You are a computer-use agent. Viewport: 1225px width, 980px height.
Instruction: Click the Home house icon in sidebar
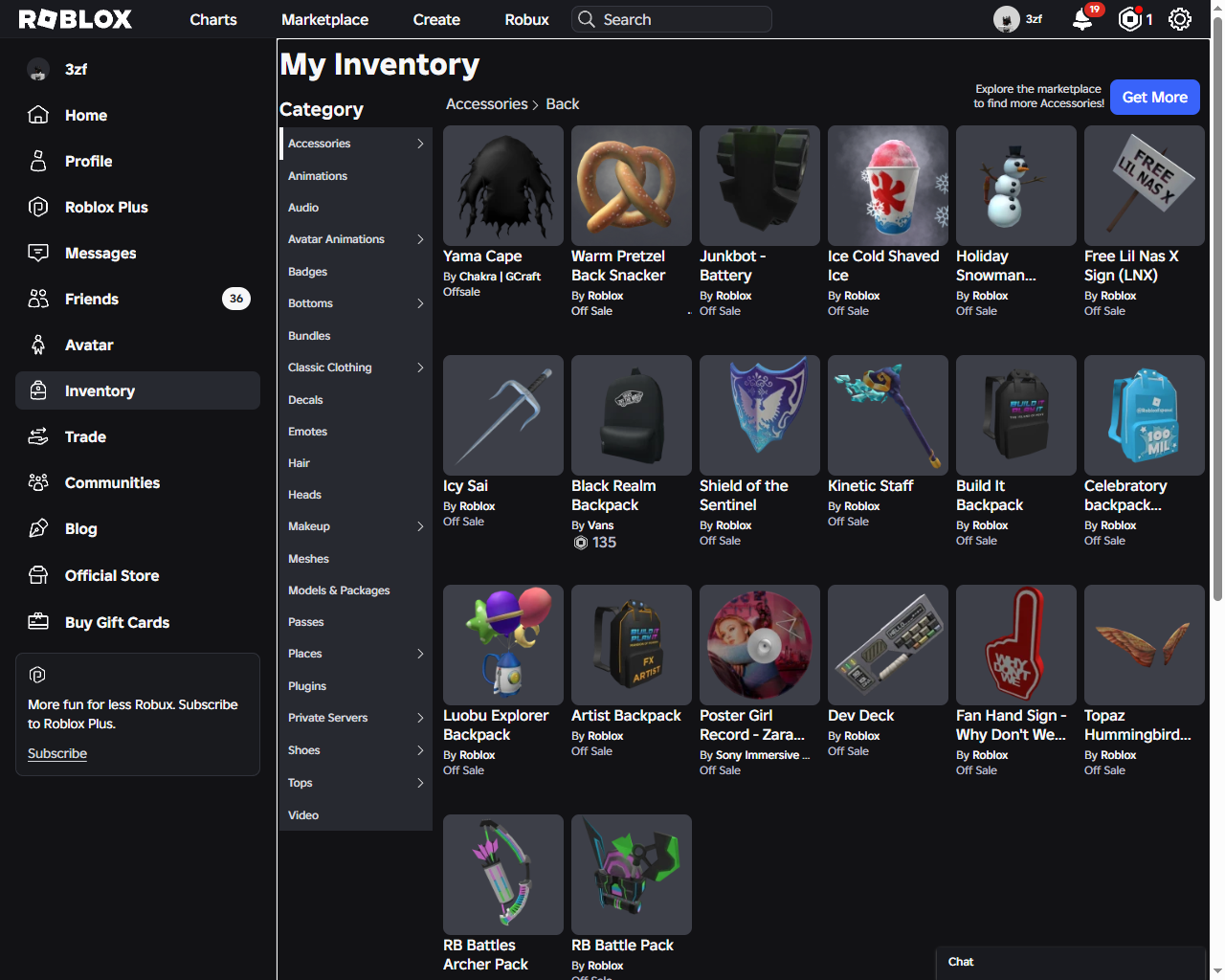(38, 115)
